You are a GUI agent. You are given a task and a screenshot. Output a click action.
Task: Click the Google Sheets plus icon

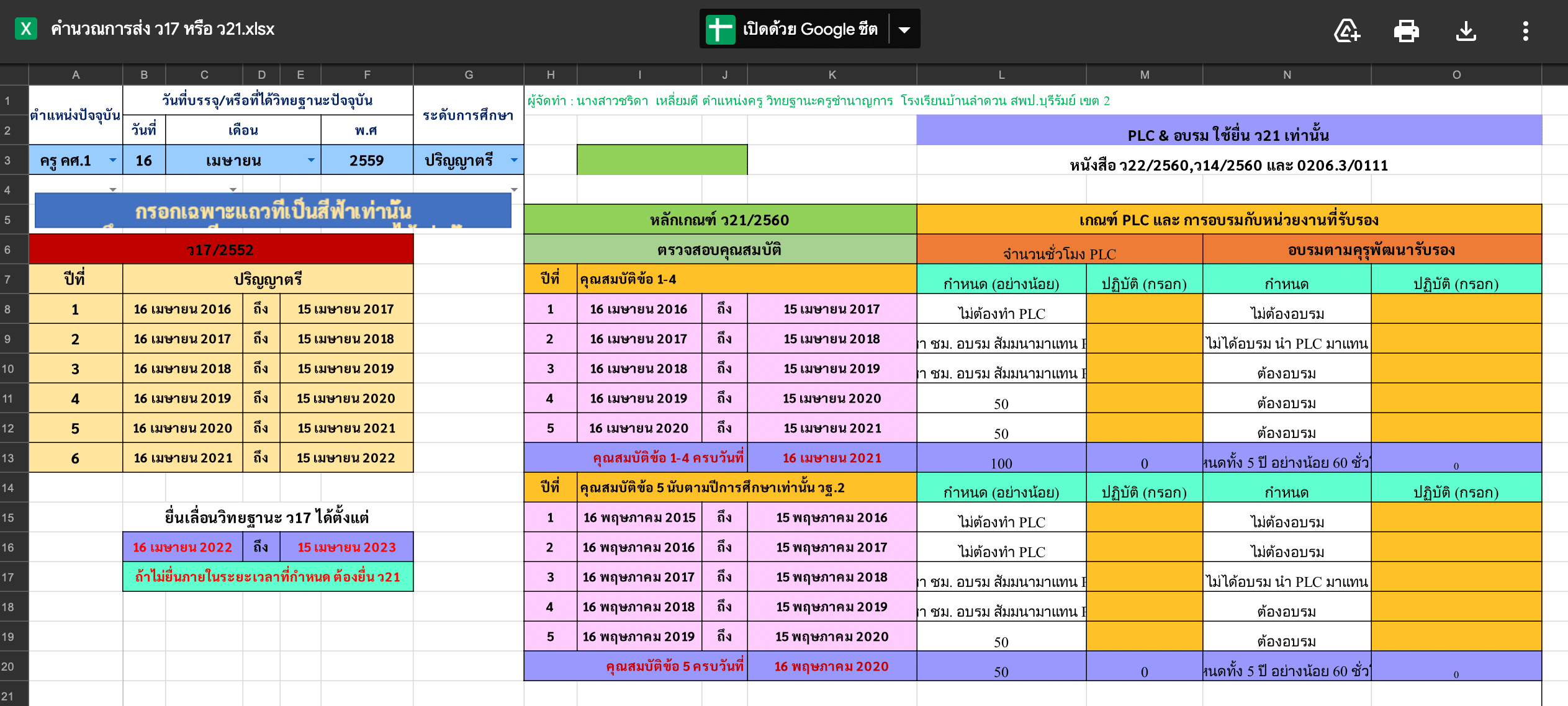721,29
